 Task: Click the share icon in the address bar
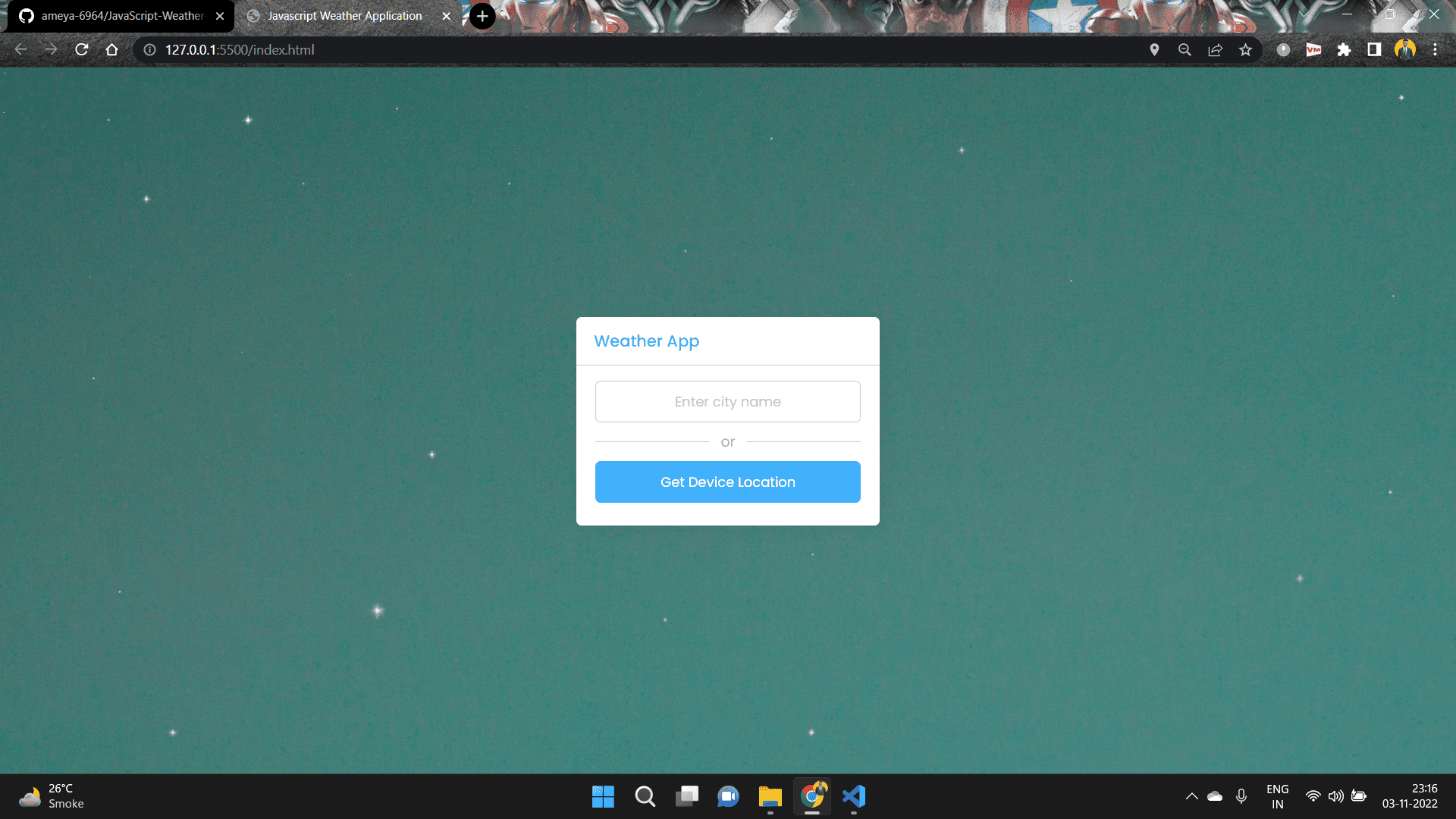point(1216,49)
